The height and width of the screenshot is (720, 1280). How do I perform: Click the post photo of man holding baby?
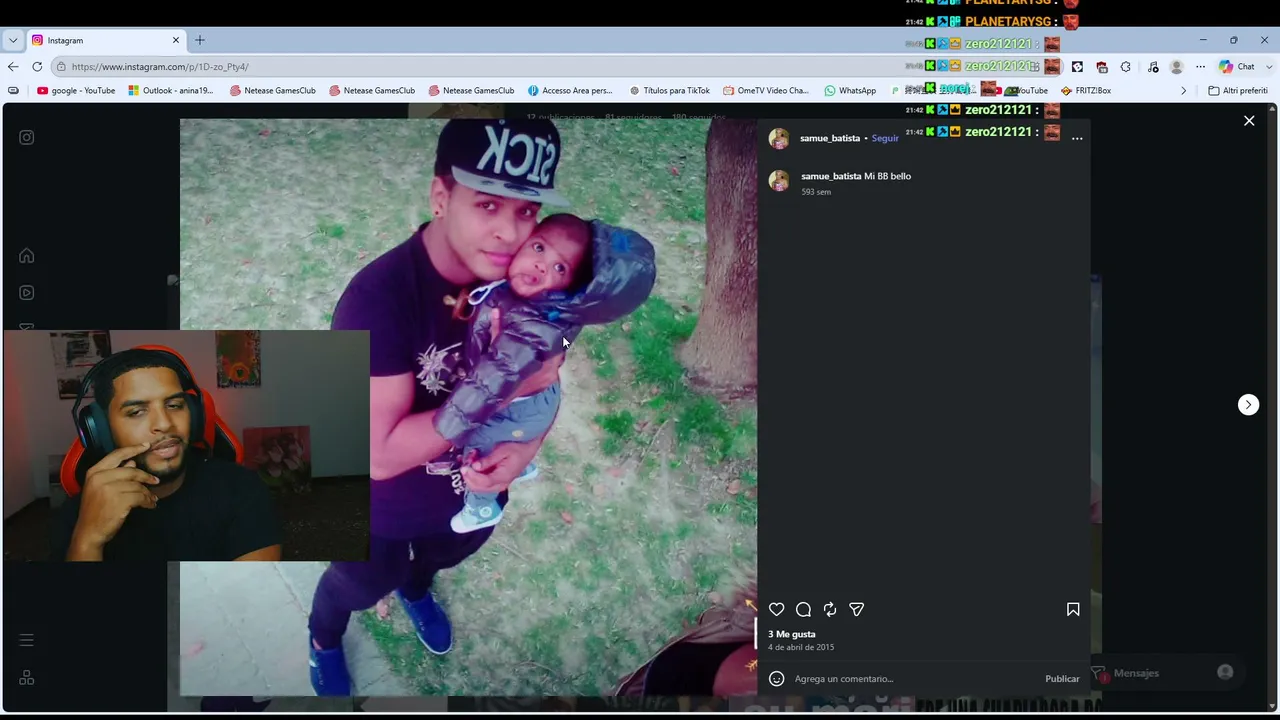tap(468, 406)
